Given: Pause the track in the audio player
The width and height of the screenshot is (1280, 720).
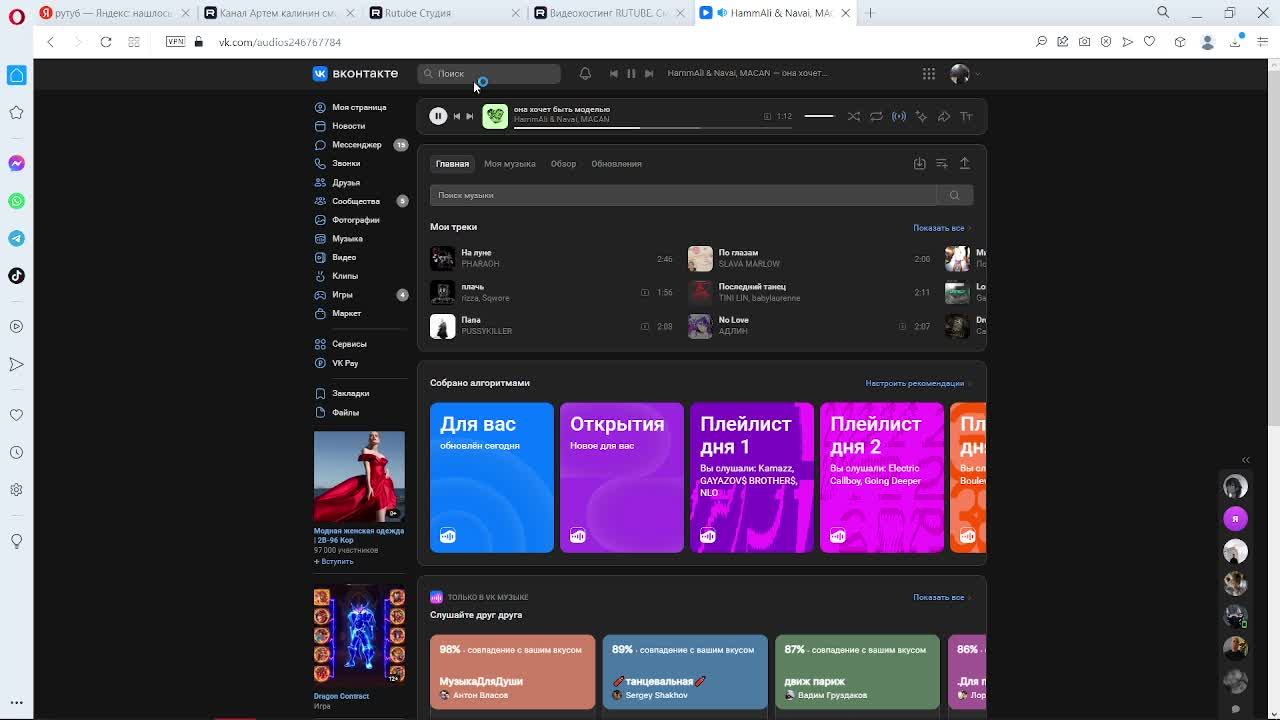Looking at the screenshot, I should point(438,116).
